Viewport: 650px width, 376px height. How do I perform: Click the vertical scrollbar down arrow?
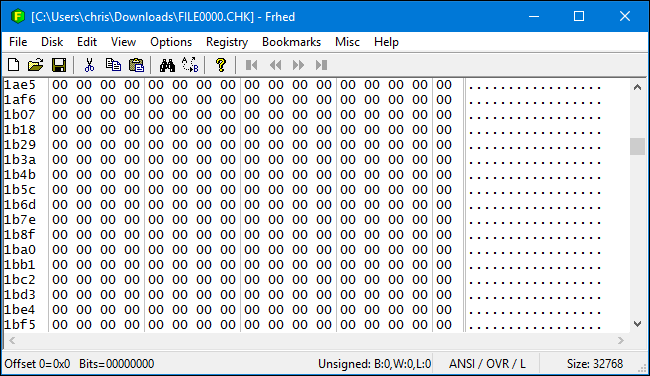point(637,324)
